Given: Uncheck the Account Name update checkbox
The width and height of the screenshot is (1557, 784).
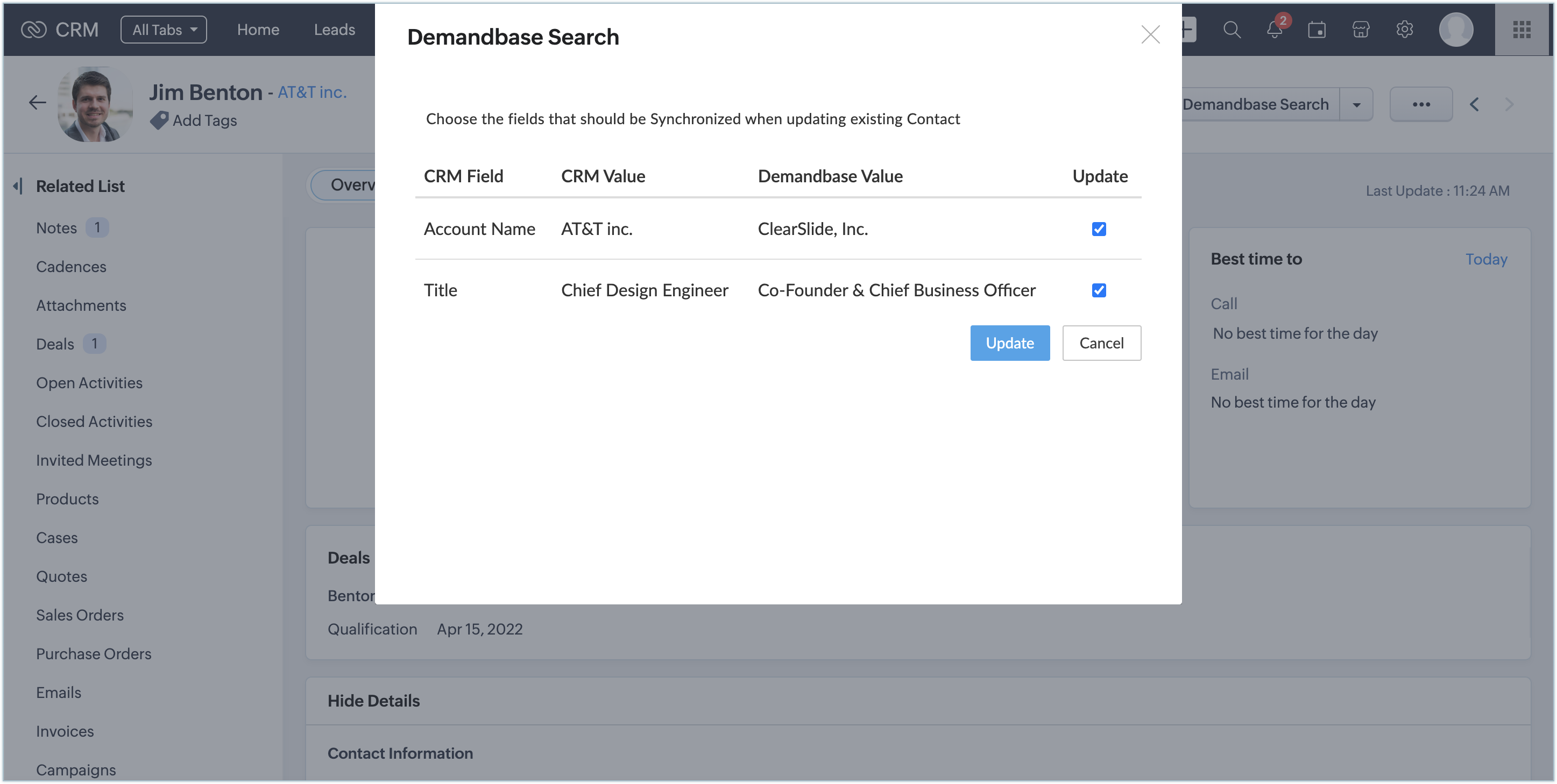Looking at the screenshot, I should click(x=1099, y=229).
